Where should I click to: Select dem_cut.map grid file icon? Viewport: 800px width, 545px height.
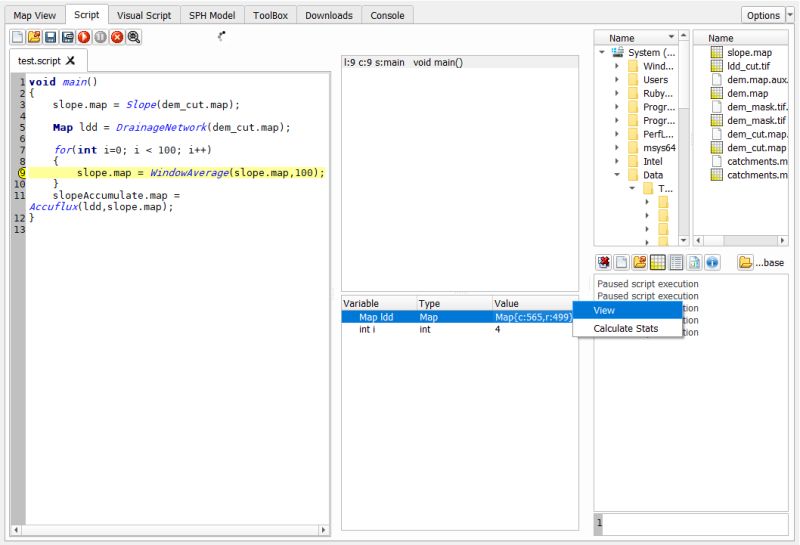(x=717, y=147)
